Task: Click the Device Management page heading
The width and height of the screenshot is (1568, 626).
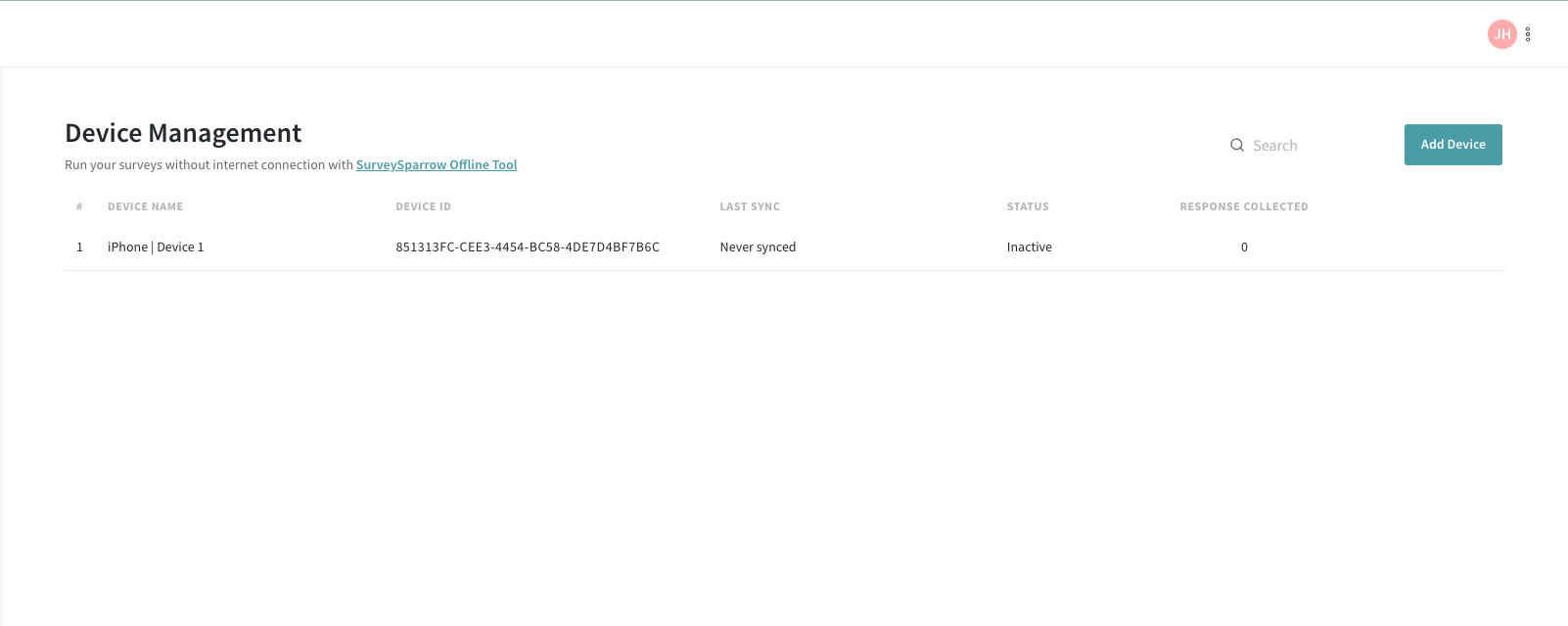Action: 183,133
